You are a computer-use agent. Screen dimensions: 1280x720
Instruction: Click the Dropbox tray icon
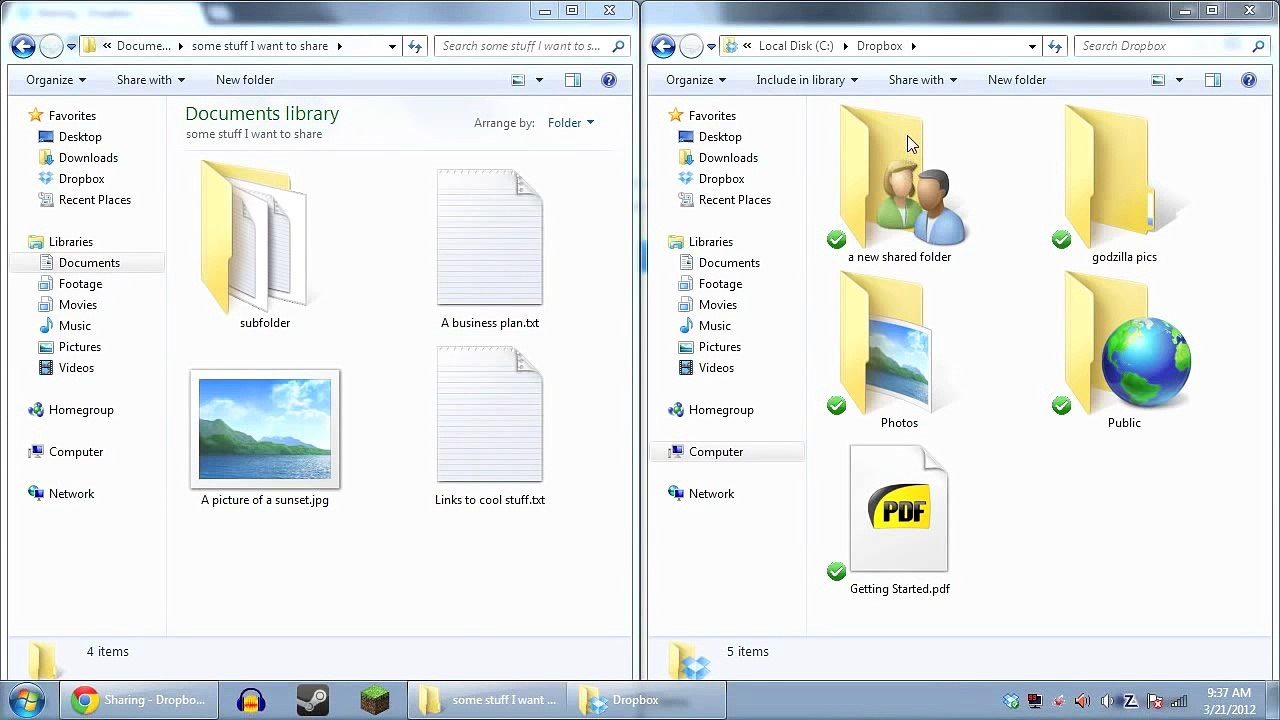click(1011, 701)
